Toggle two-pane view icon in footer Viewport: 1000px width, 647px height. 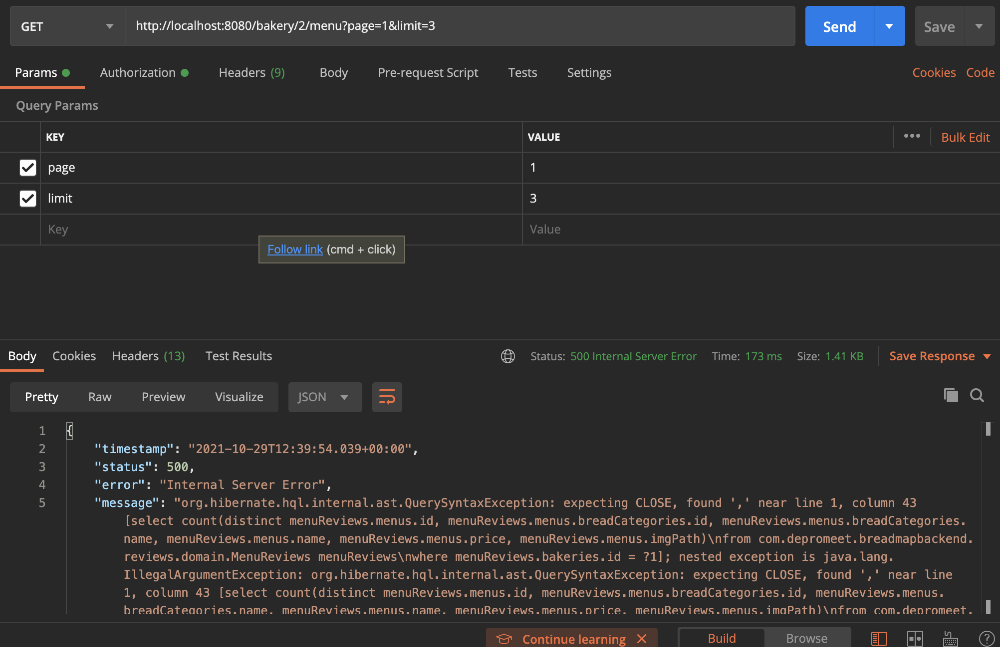click(915, 638)
